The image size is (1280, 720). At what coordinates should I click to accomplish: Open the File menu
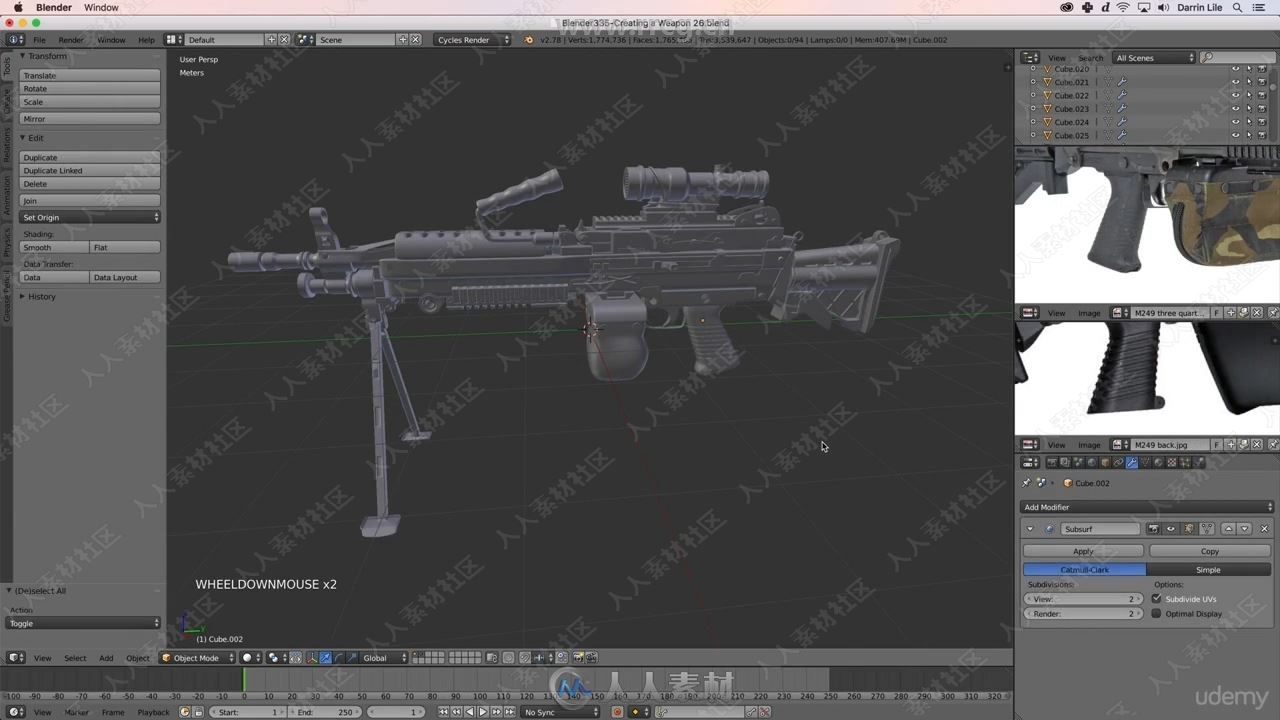pyautogui.click(x=39, y=40)
